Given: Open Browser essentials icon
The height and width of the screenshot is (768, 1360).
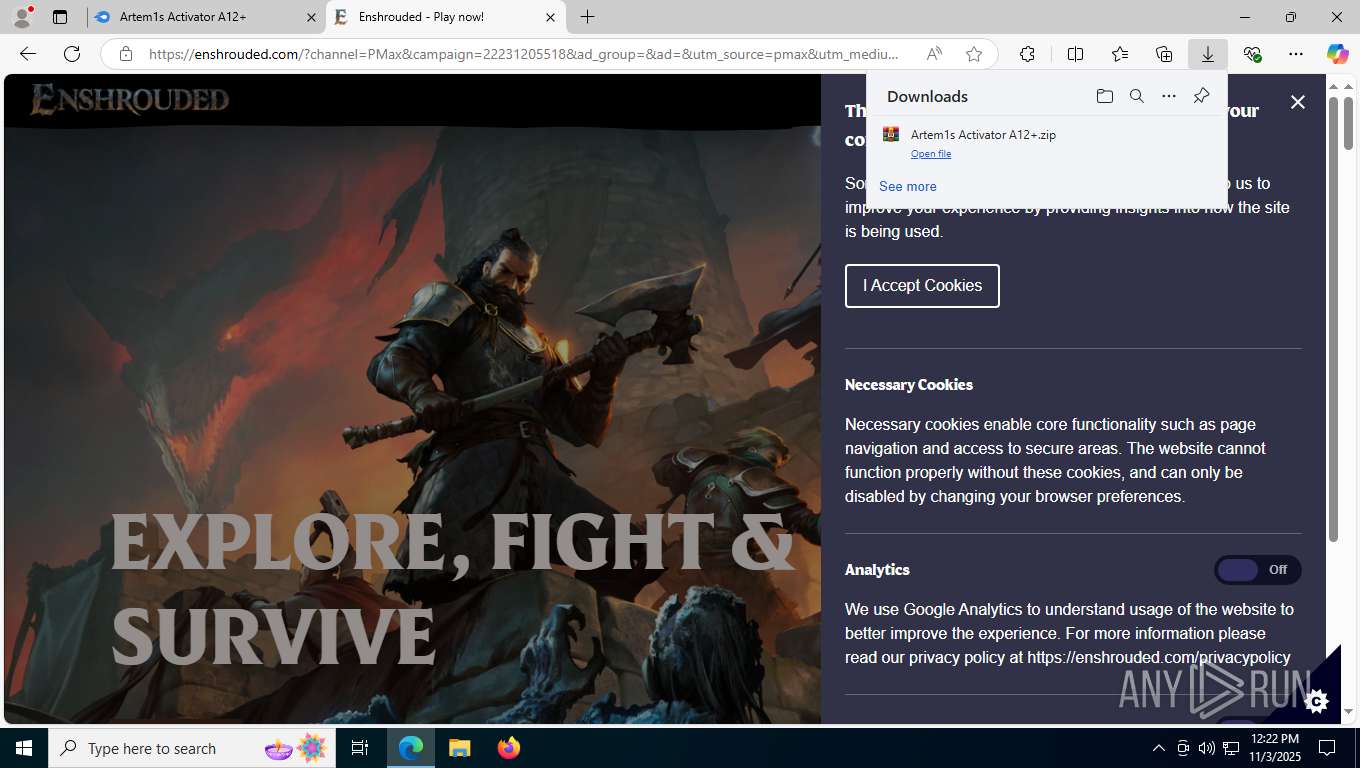Looking at the screenshot, I should [1252, 54].
